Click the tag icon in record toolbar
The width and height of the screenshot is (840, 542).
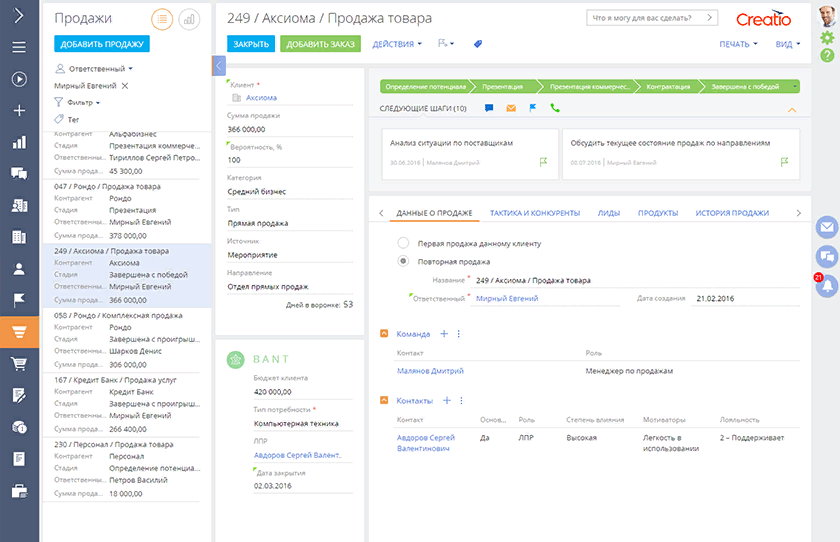pos(478,44)
